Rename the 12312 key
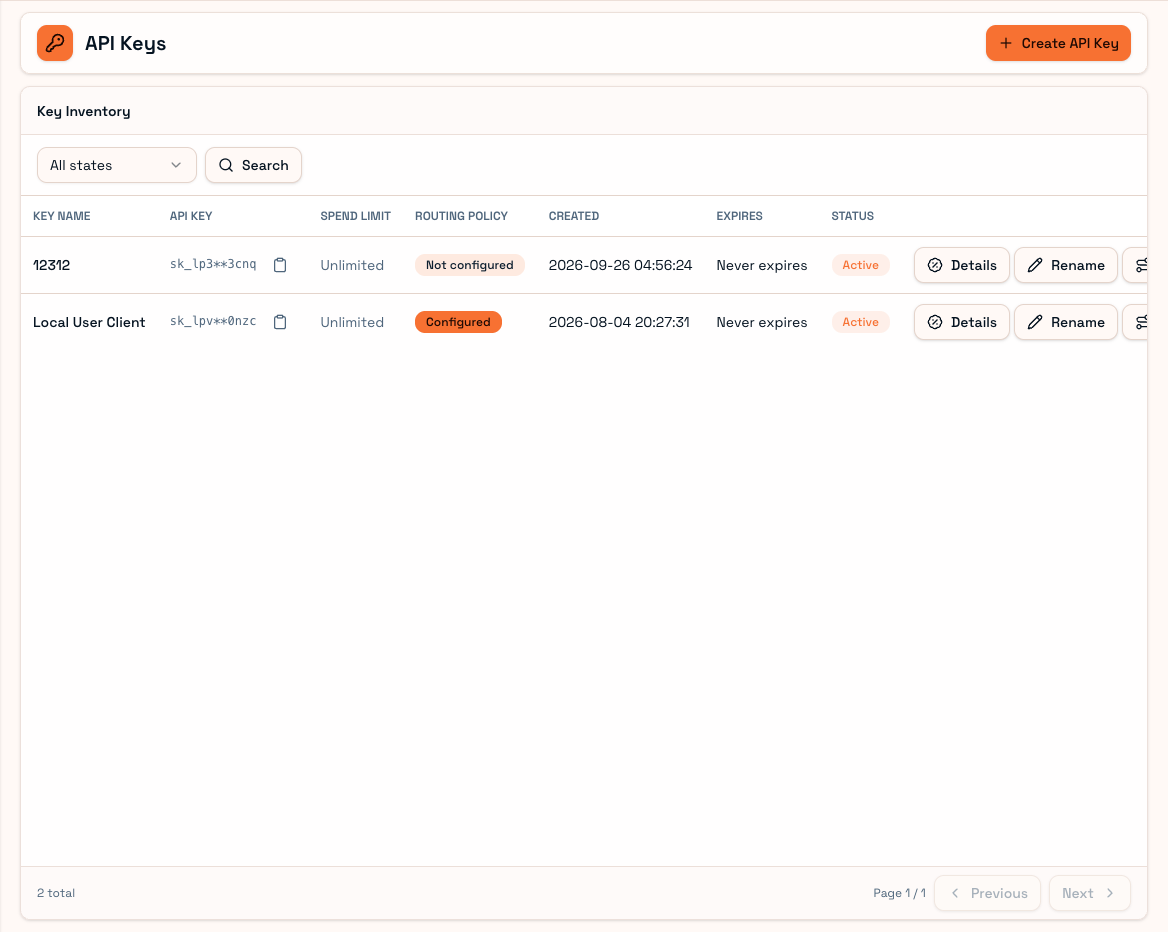1168x932 pixels. pyautogui.click(x=1066, y=265)
